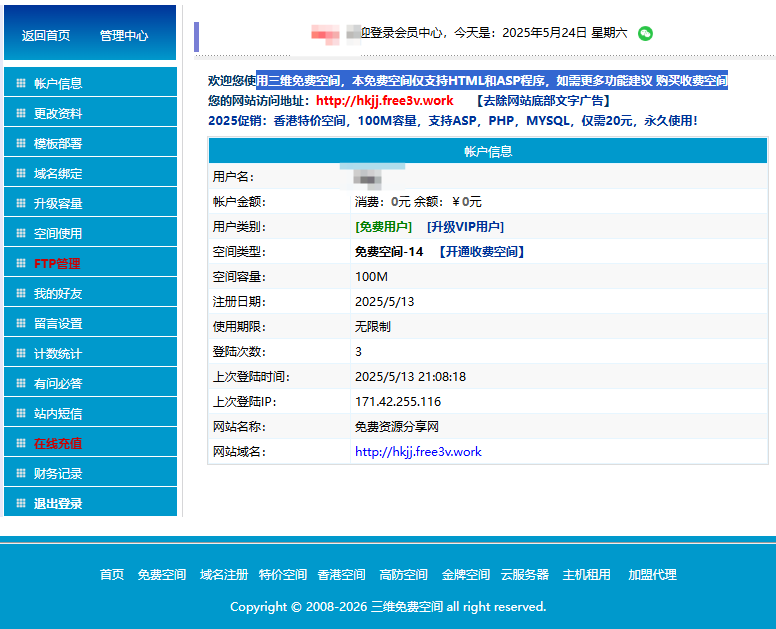Click 香港空间 in footer navigation

(341, 575)
